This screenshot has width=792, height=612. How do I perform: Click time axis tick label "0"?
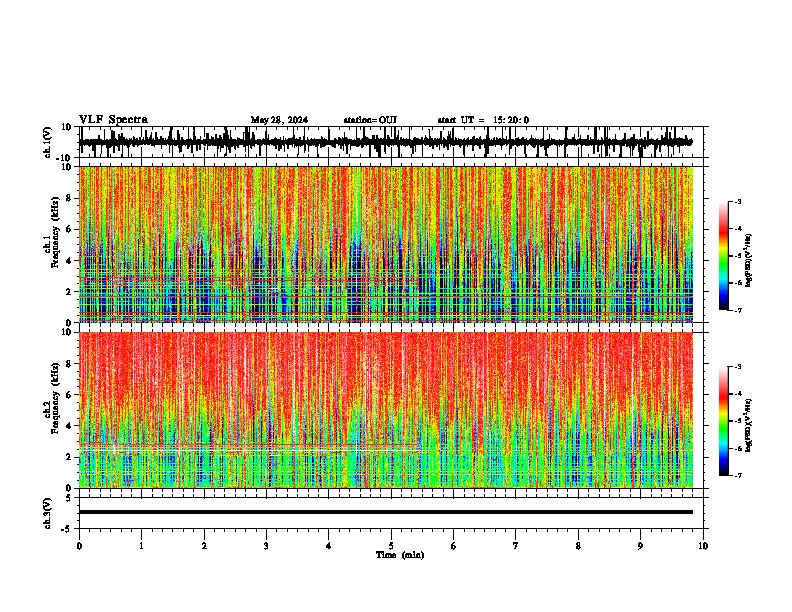79,546
